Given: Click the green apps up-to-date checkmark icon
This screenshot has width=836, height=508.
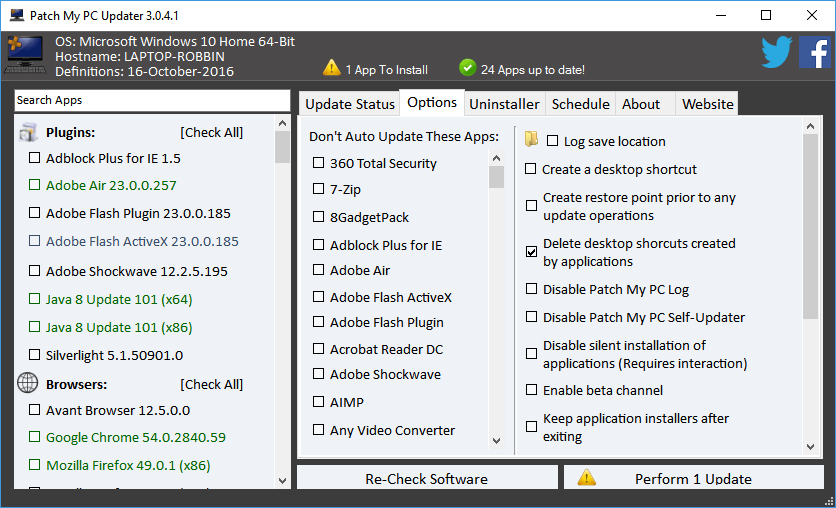Looking at the screenshot, I should pos(467,68).
